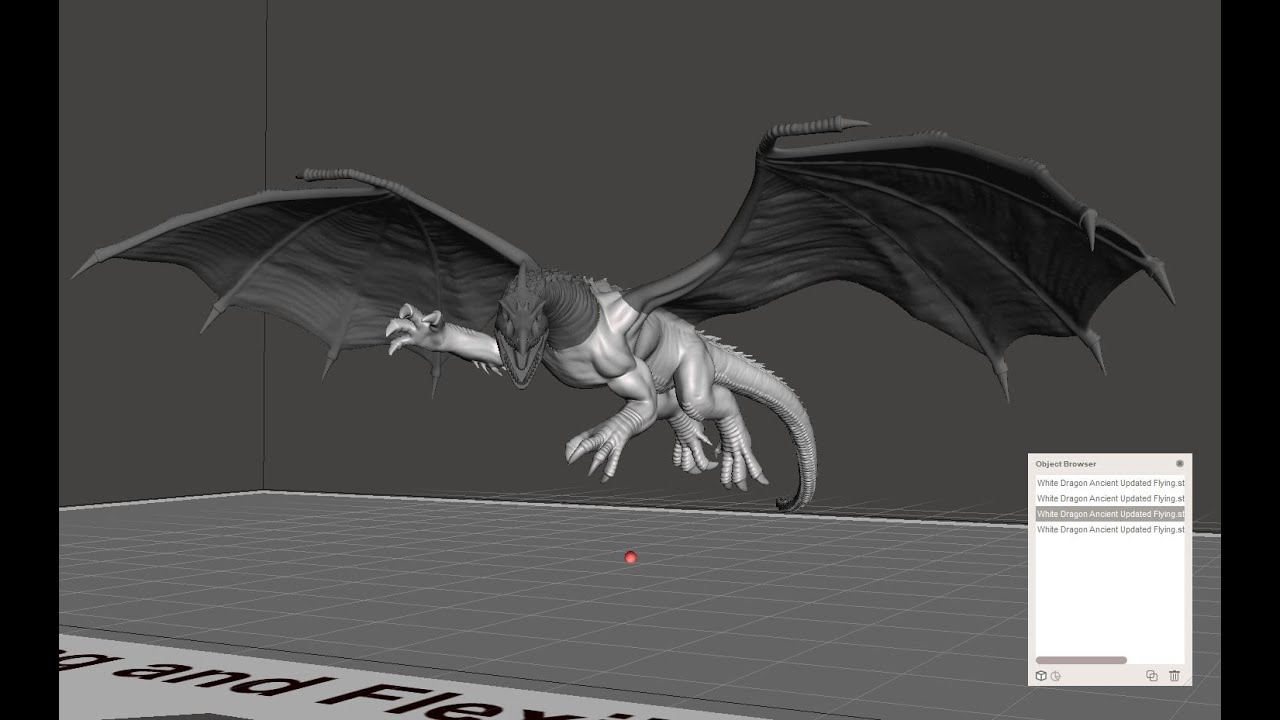1280x720 pixels.
Task: Click the red pivot sphere on grid
Action: (630, 557)
